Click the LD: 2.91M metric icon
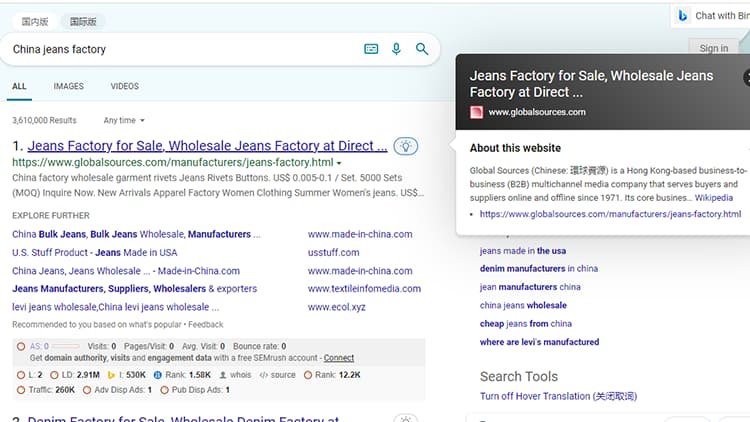750x422 pixels. point(55,375)
